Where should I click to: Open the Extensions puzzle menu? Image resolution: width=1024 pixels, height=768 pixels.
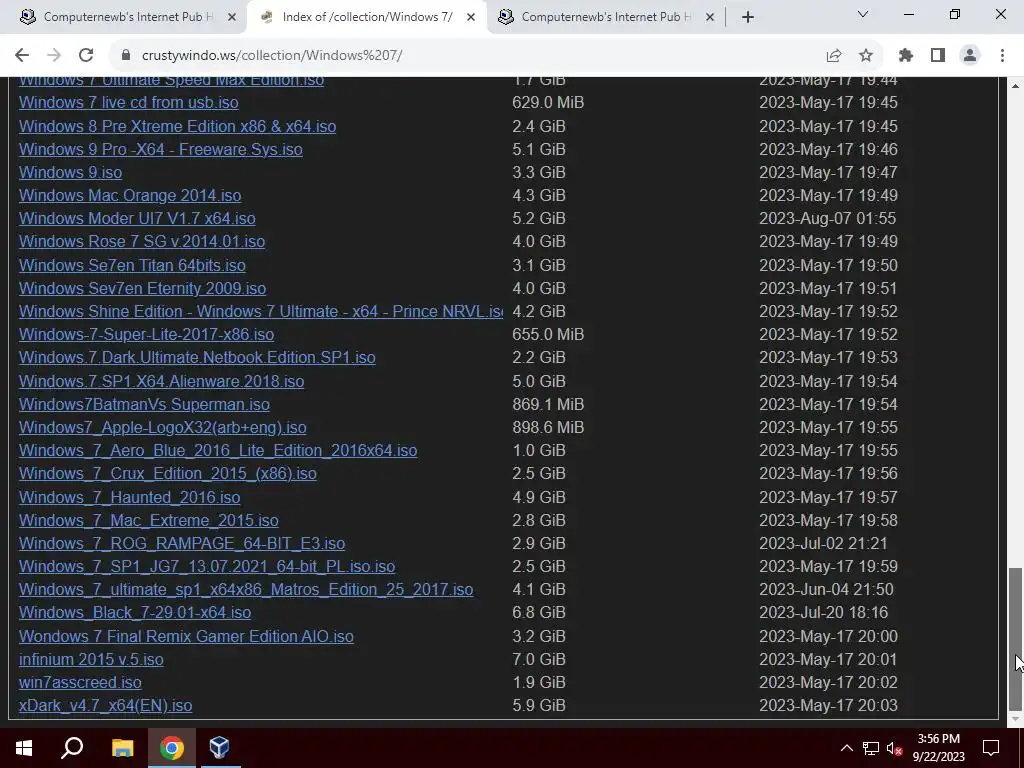coord(906,56)
